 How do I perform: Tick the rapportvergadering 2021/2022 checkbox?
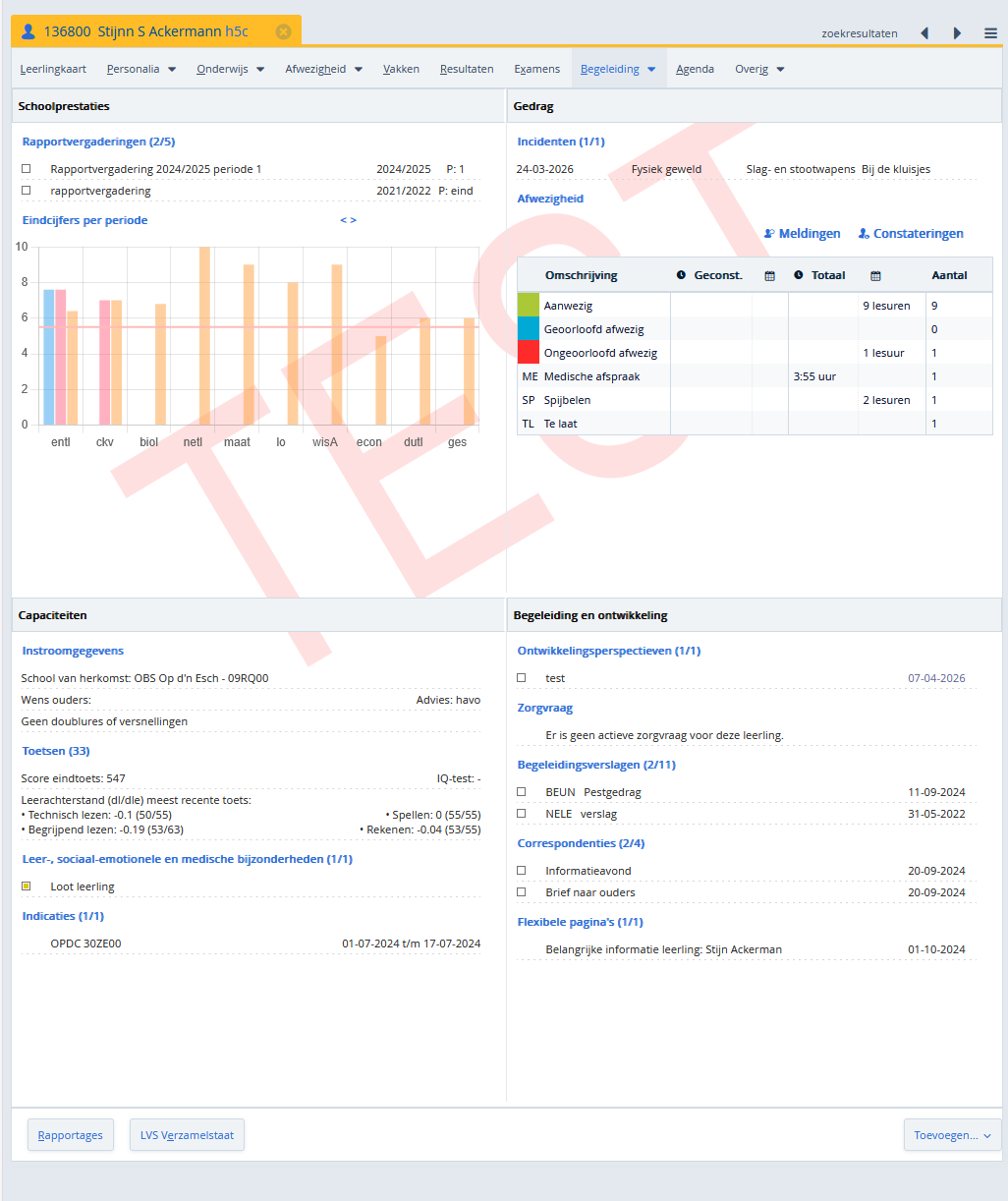tap(27, 191)
